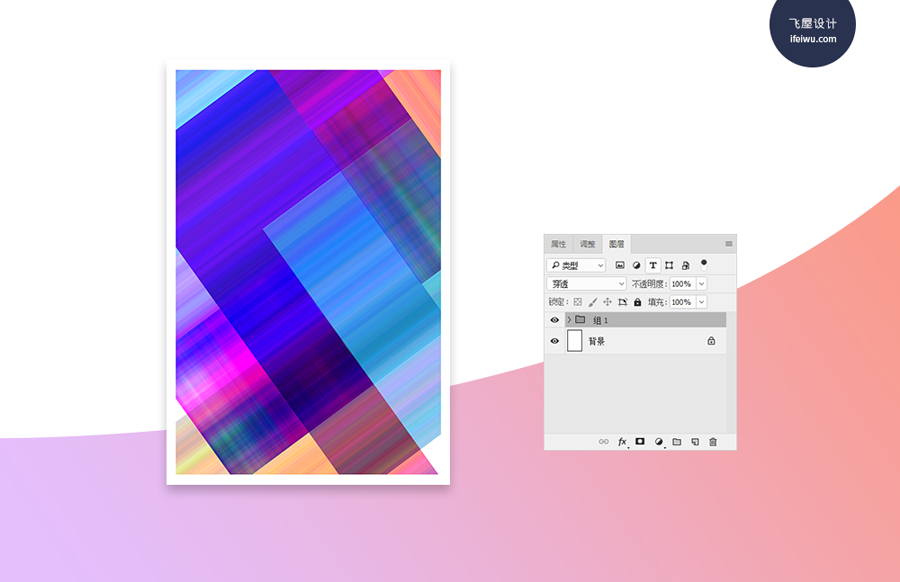Image resolution: width=900 pixels, height=582 pixels.
Task: Switch to the 属性 tab
Action: tap(558, 244)
